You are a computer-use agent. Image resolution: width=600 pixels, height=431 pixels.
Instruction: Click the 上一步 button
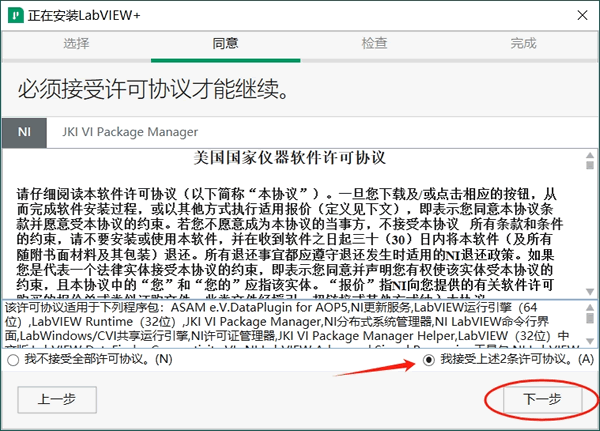pos(57,400)
